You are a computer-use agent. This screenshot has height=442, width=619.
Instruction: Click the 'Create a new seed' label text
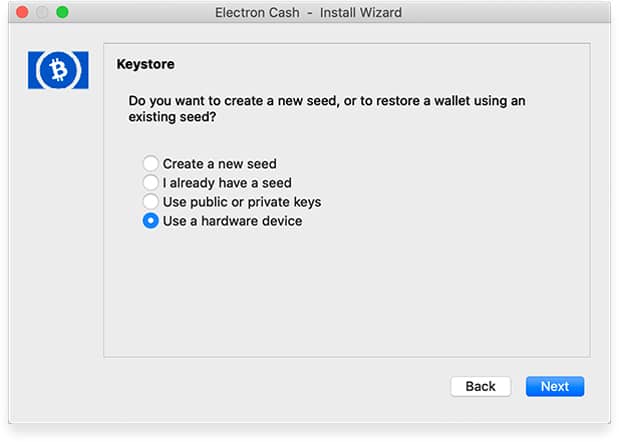(x=219, y=163)
